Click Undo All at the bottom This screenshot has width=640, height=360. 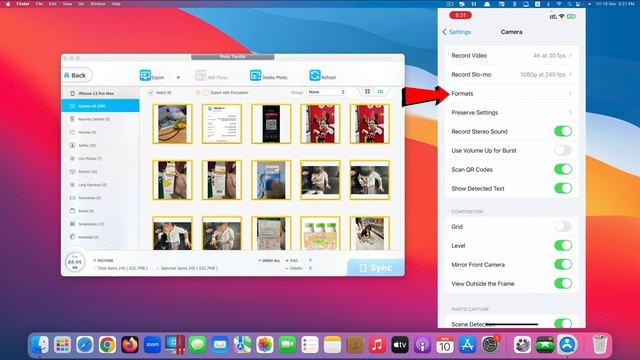pos(269,260)
